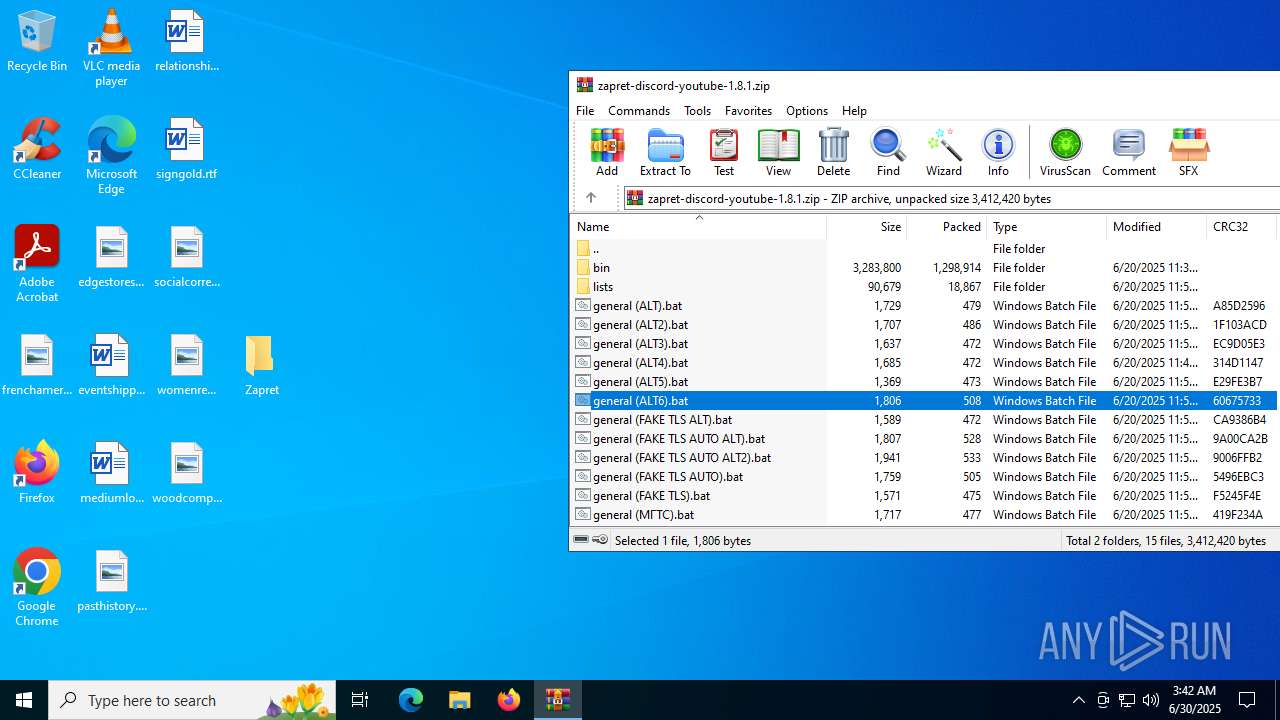Open the Tools menu
Viewport: 1280px width, 720px height.
tap(697, 110)
